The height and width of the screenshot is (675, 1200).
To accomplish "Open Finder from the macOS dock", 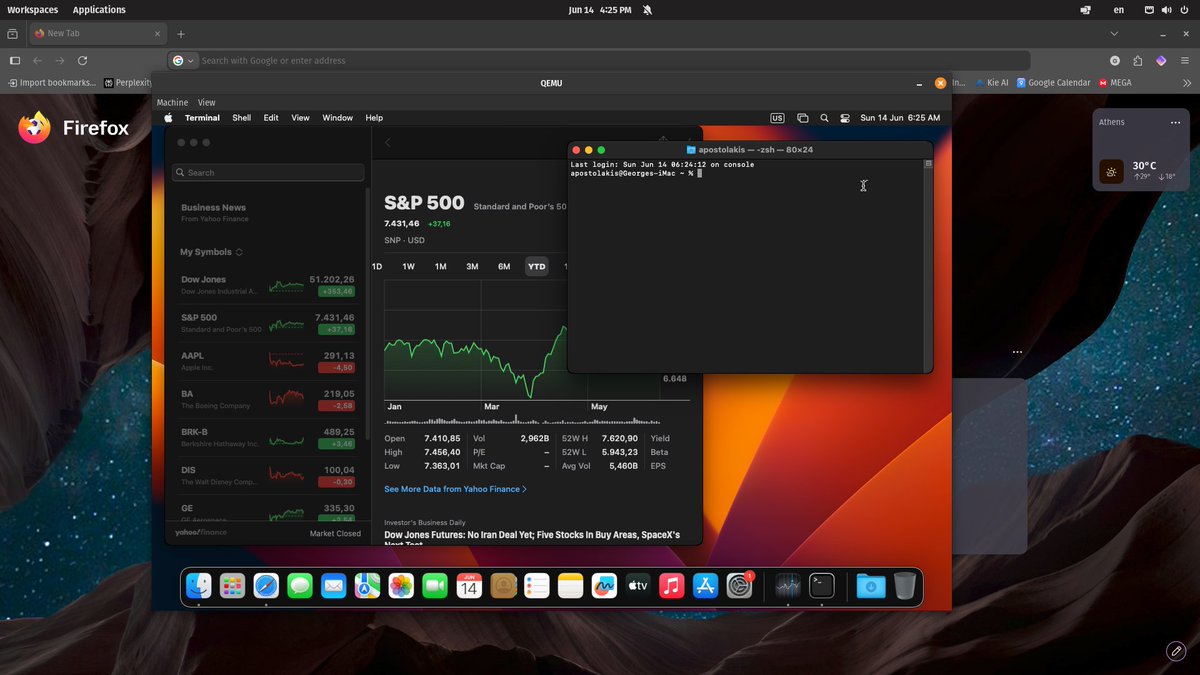I will [198, 586].
